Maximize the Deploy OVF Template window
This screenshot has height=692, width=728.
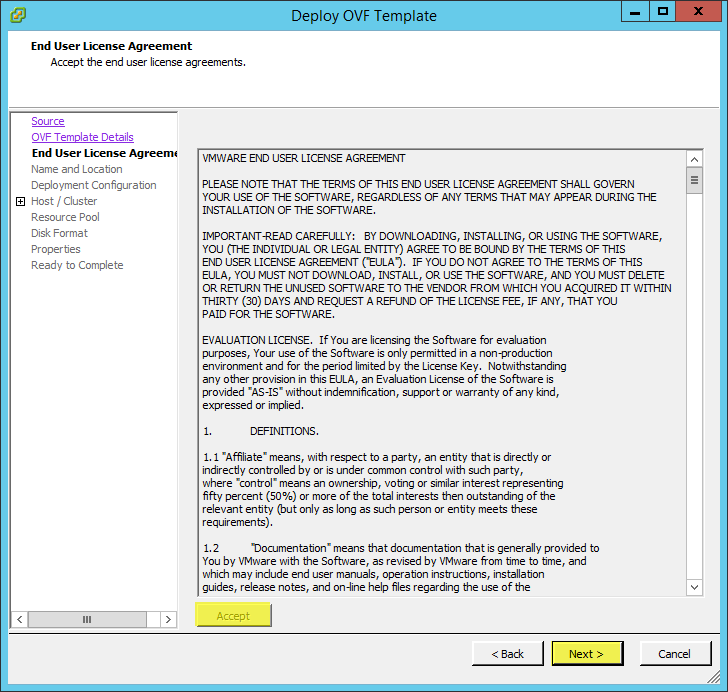663,11
